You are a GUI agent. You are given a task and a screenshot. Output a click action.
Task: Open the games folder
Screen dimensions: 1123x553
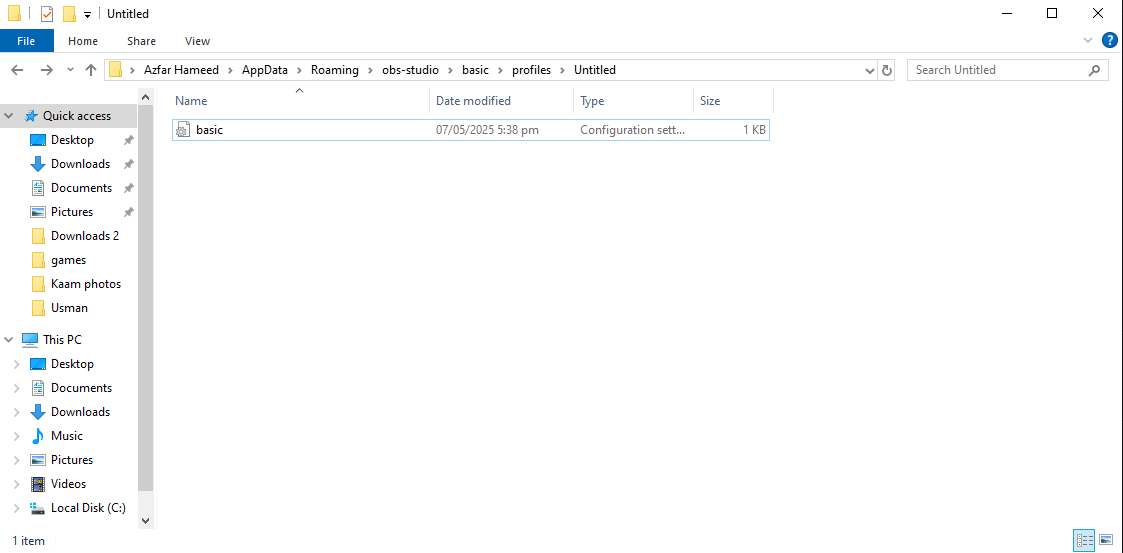coord(68,260)
